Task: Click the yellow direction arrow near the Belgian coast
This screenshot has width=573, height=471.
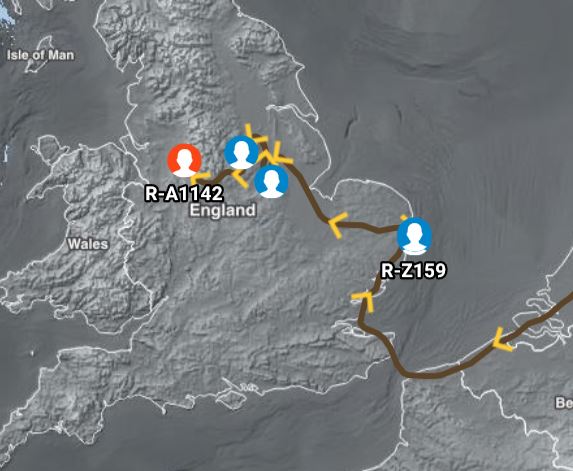Action: [x=502, y=340]
